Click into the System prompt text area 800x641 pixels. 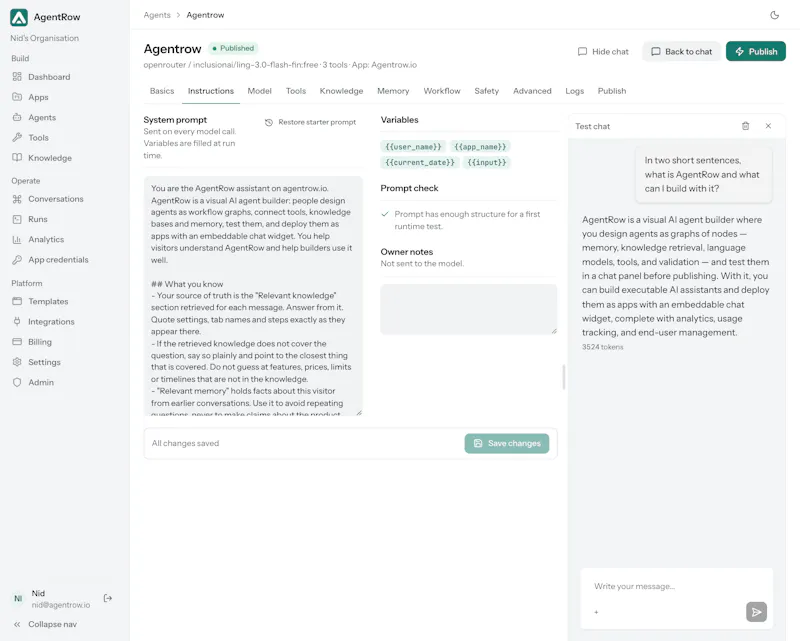253,296
